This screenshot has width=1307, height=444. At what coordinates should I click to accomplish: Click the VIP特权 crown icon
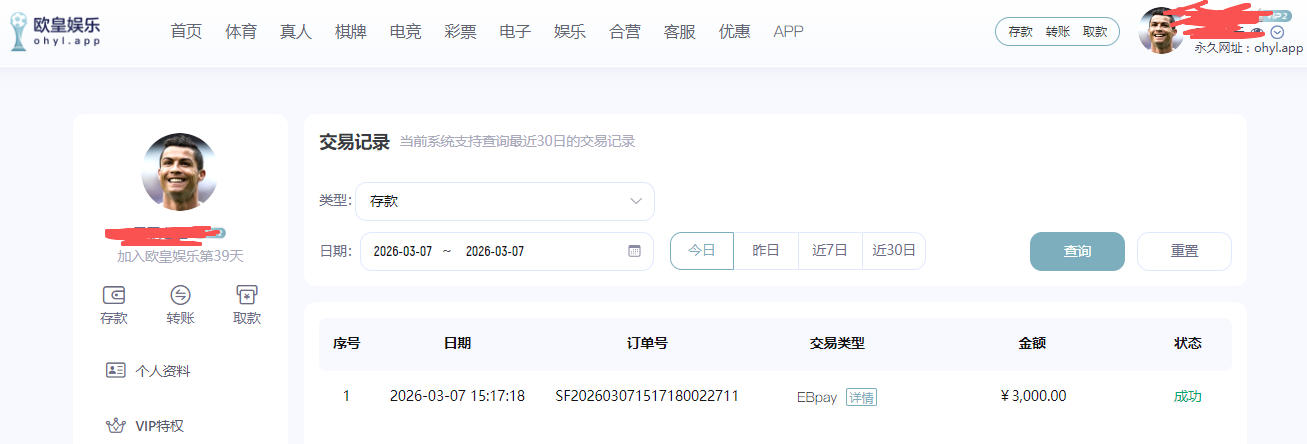pos(116,426)
